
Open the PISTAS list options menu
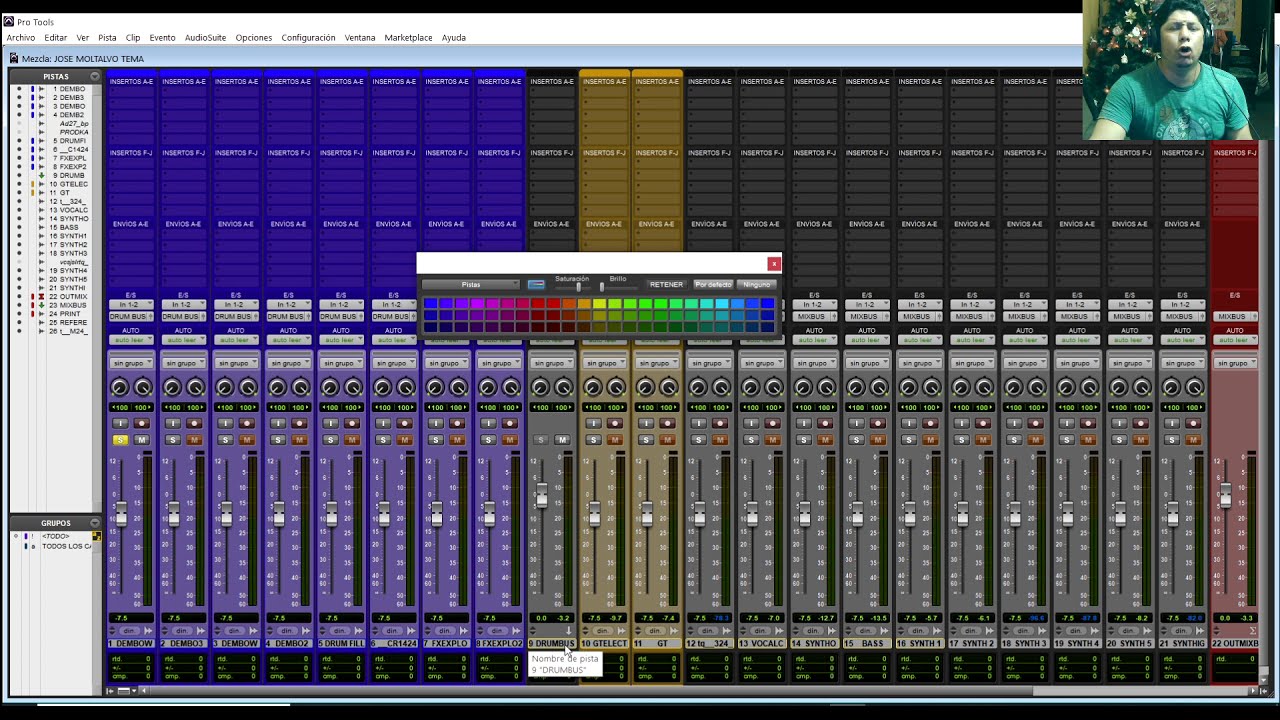95,76
